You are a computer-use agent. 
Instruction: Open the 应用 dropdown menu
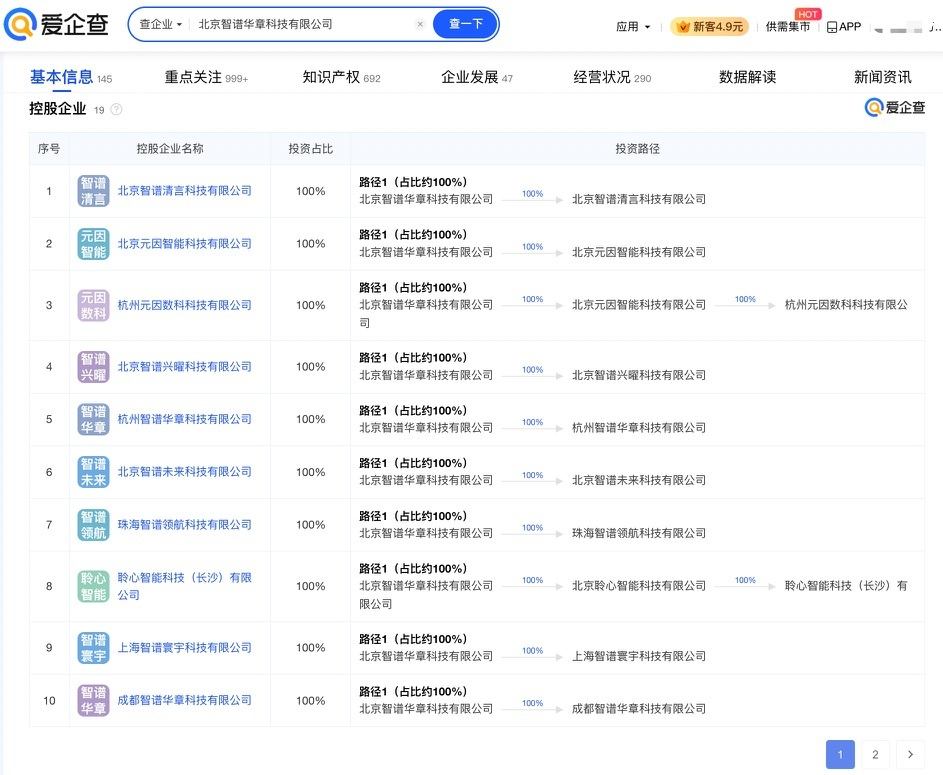point(633,27)
